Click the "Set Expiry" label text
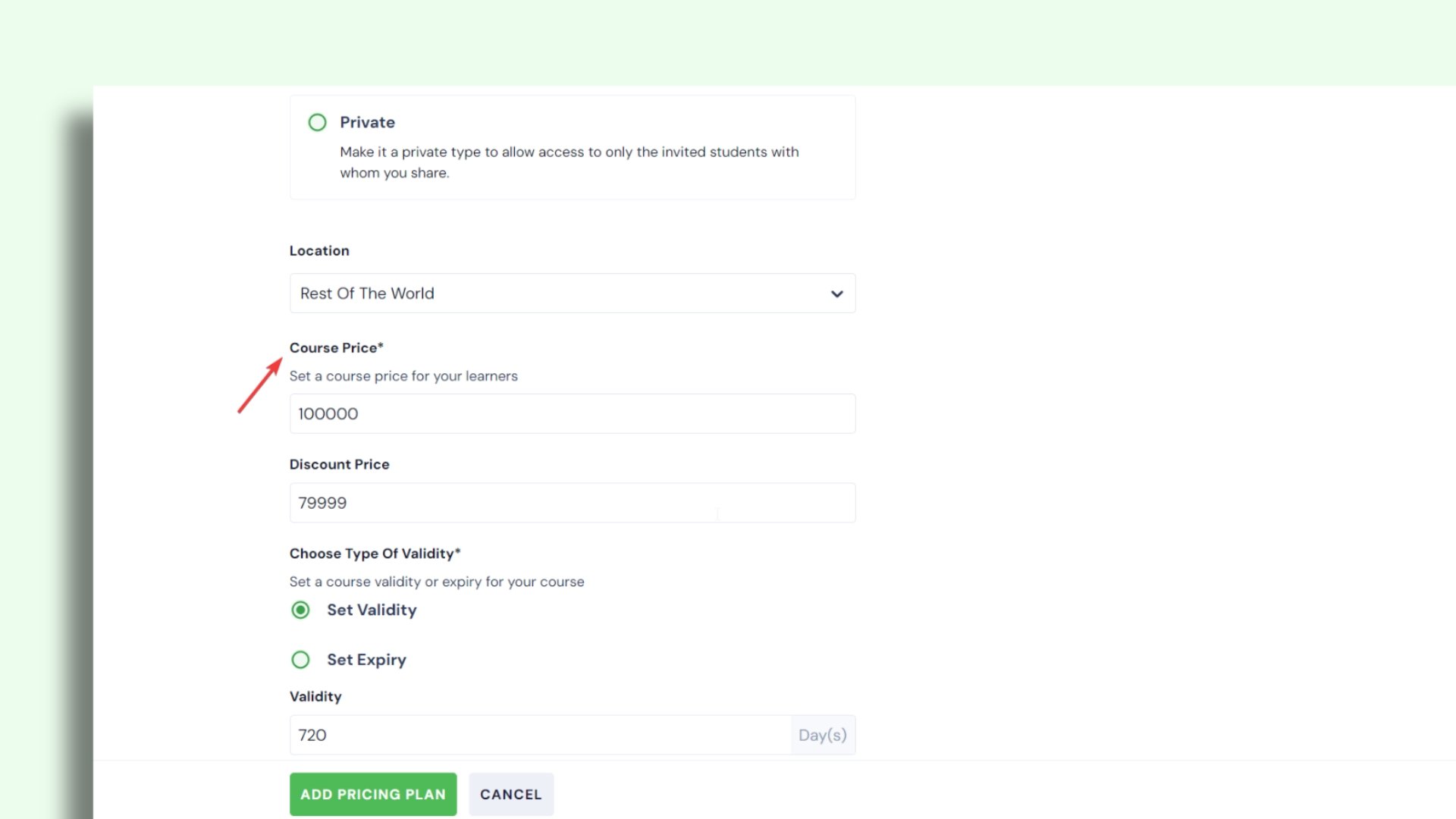 366,660
